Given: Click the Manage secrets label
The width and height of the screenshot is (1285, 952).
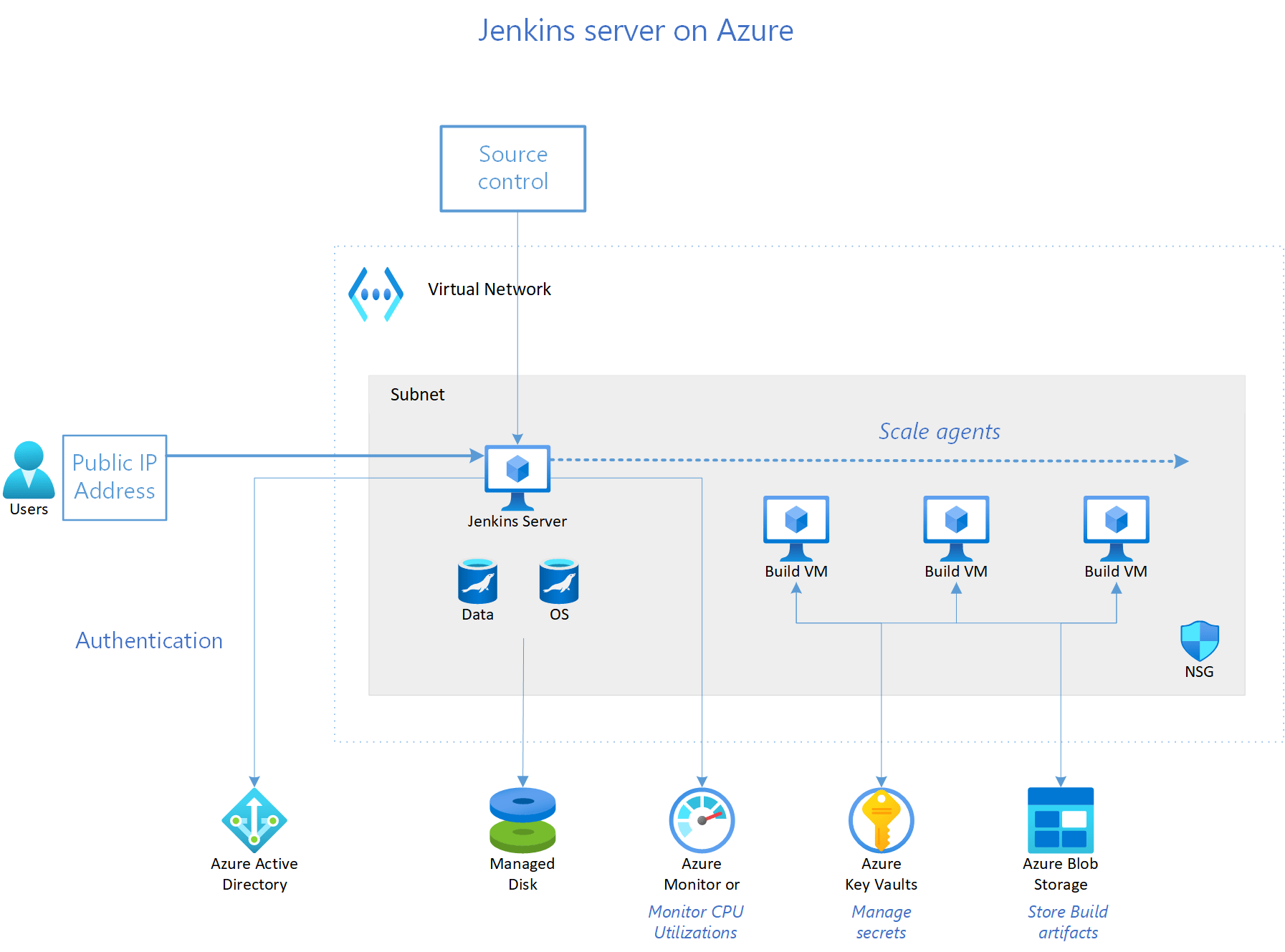Looking at the screenshot, I should 881,922.
